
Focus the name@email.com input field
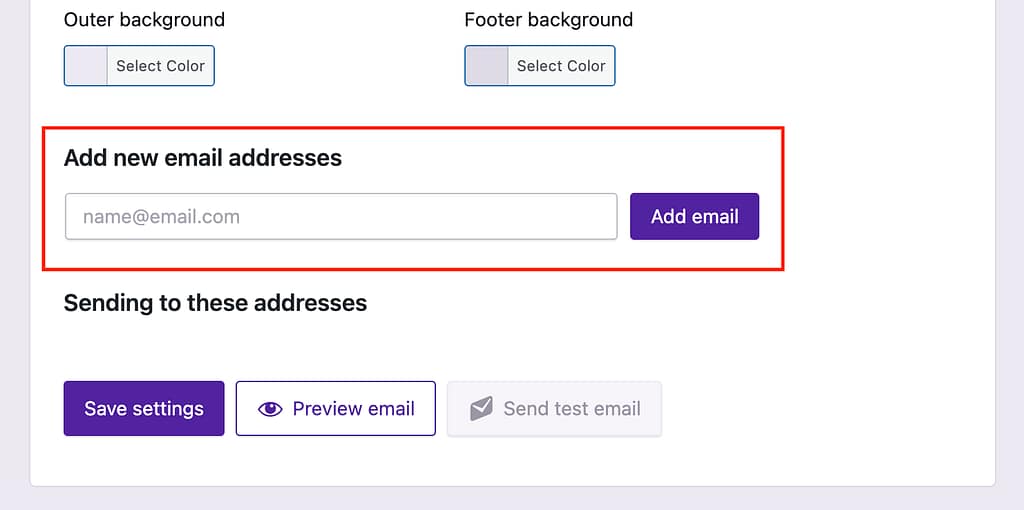coord(340,216)
